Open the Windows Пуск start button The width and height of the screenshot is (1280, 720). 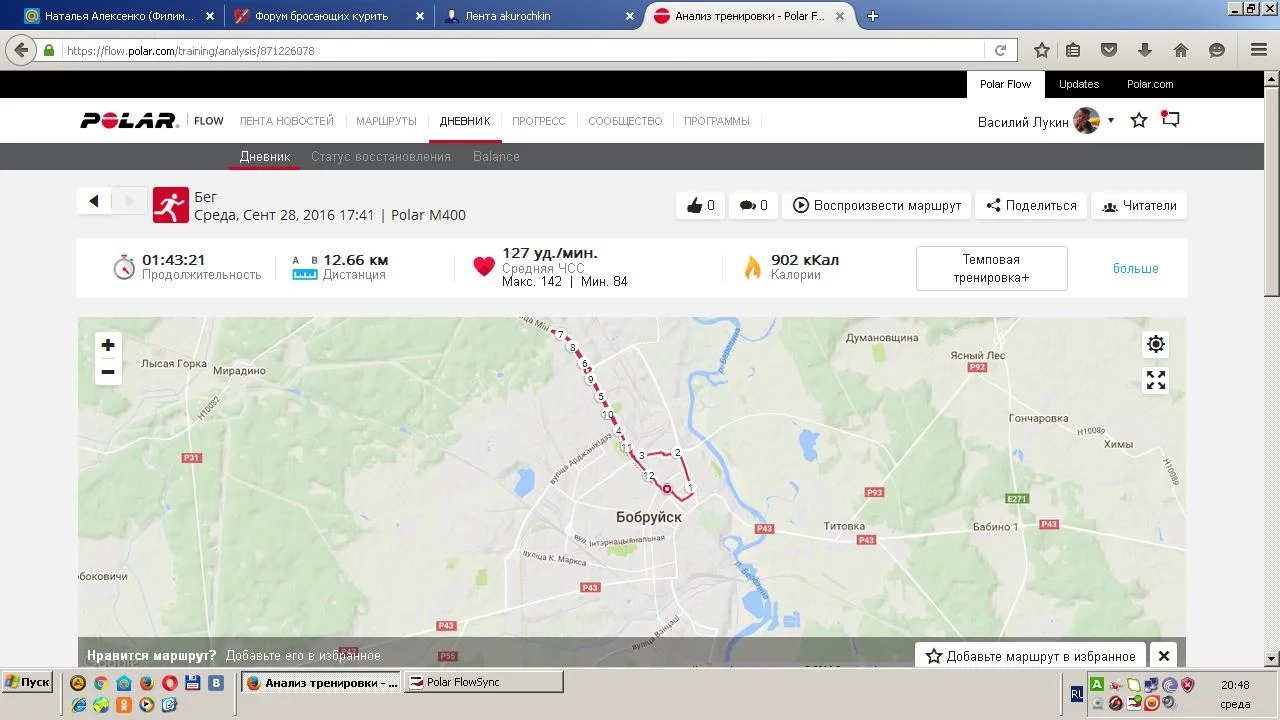tap(28, 682)
